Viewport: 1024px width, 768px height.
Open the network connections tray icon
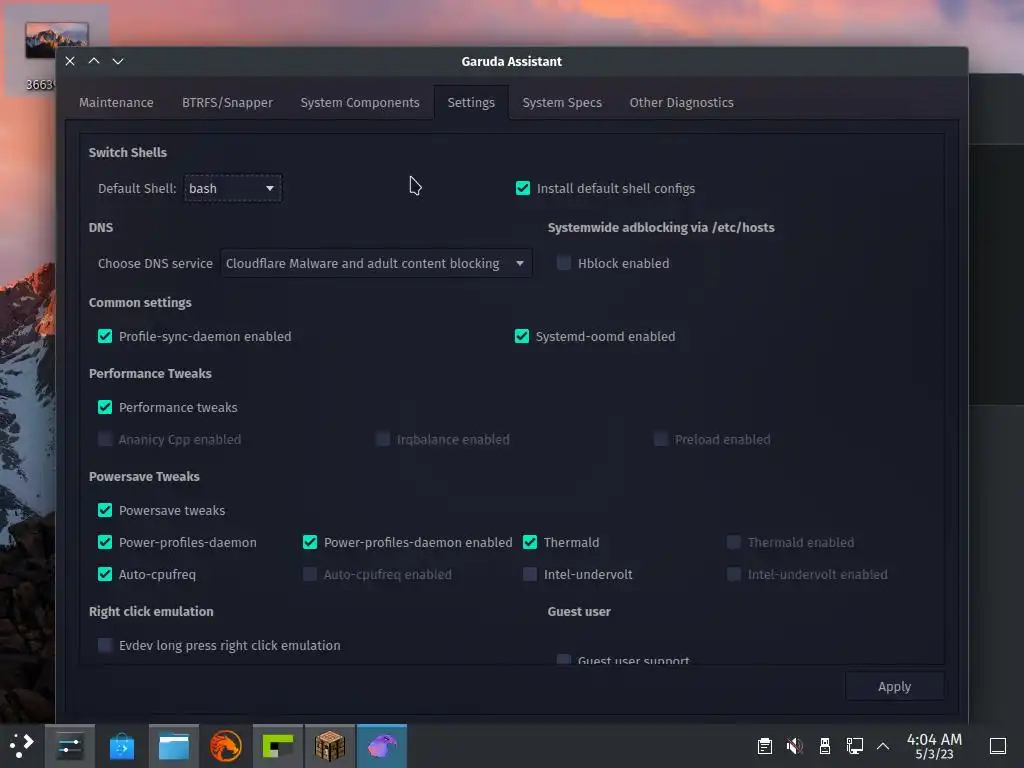point(854,746)
